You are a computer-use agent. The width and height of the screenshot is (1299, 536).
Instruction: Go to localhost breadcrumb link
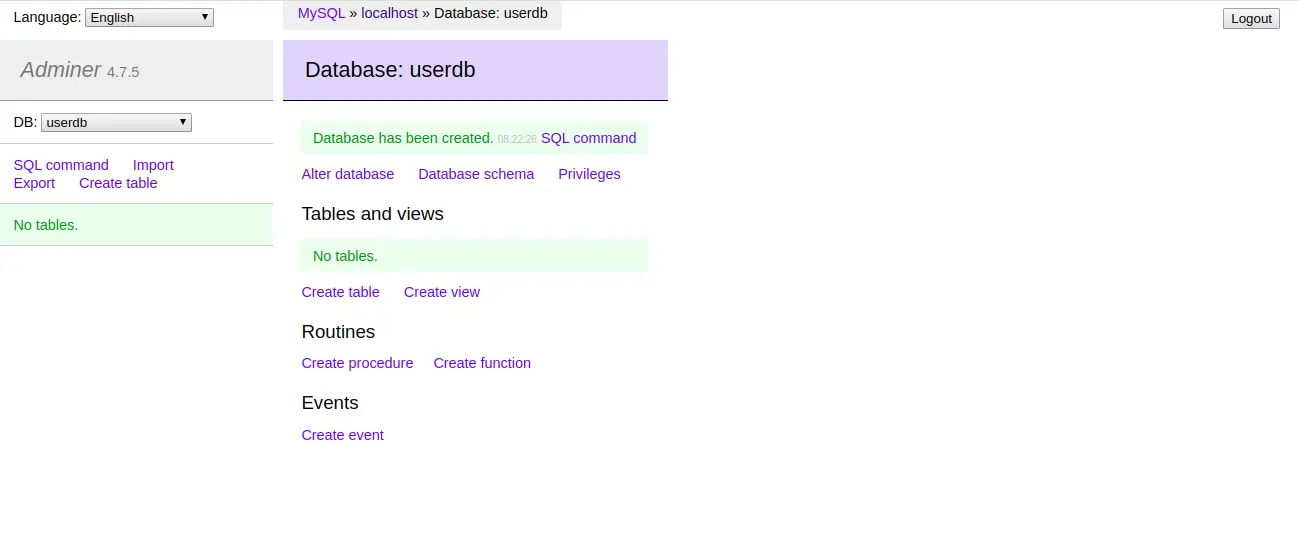(x=389, y=14)
